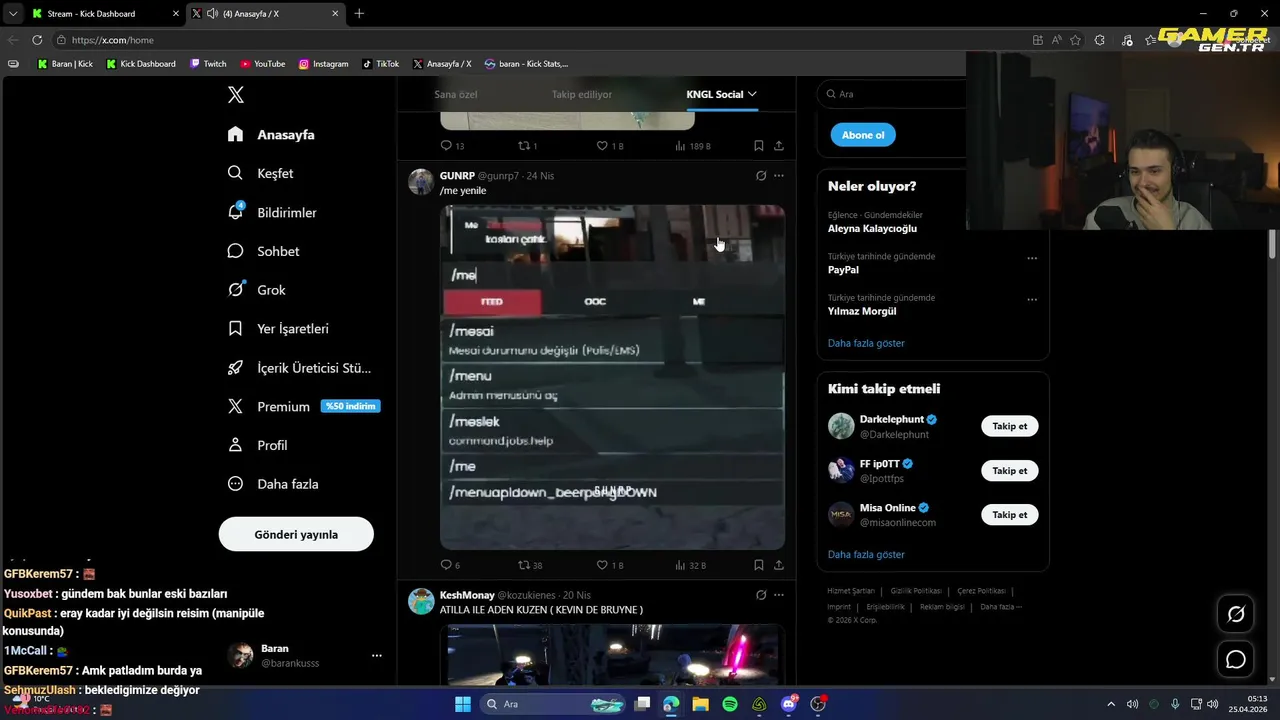Click Gönderi yayınla button
The image size is (1280, 720).
point(296,534)
